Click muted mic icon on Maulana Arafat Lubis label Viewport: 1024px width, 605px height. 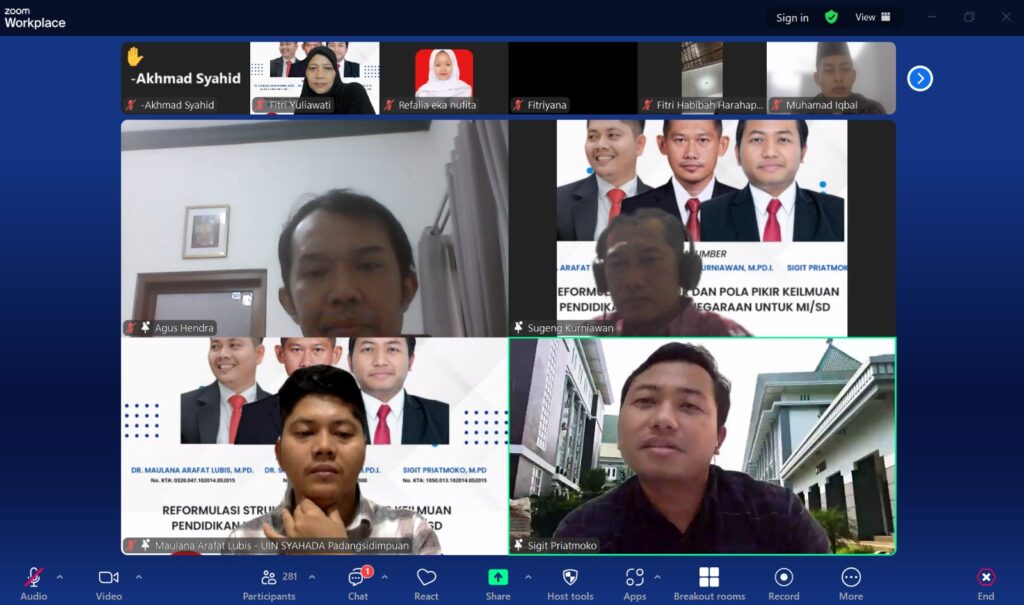(131, 544)
